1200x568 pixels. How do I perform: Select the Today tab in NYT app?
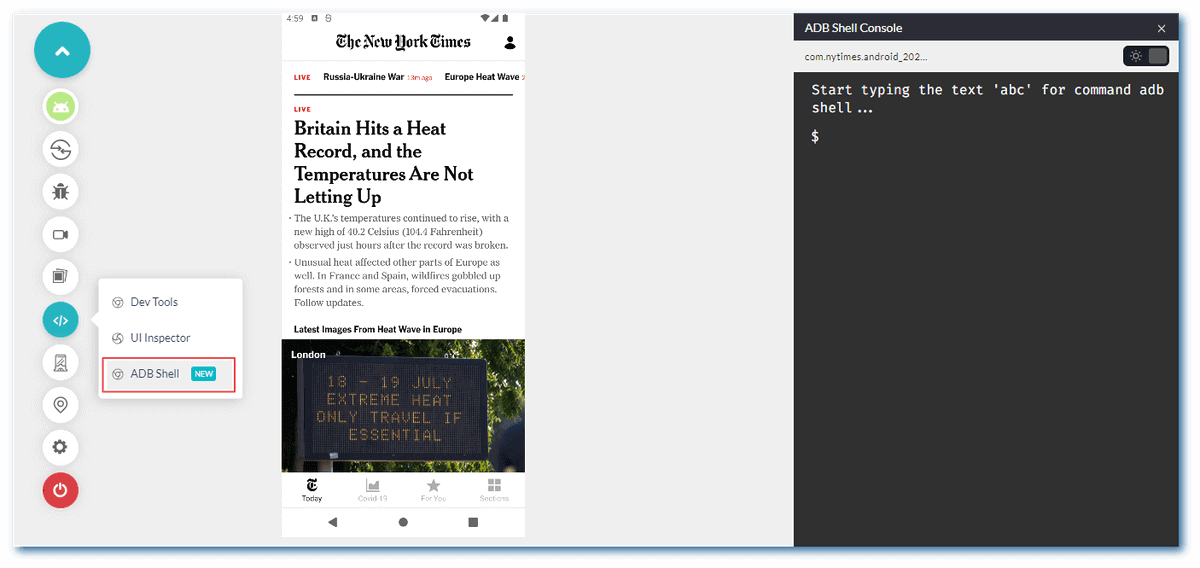tap(312, 490)
